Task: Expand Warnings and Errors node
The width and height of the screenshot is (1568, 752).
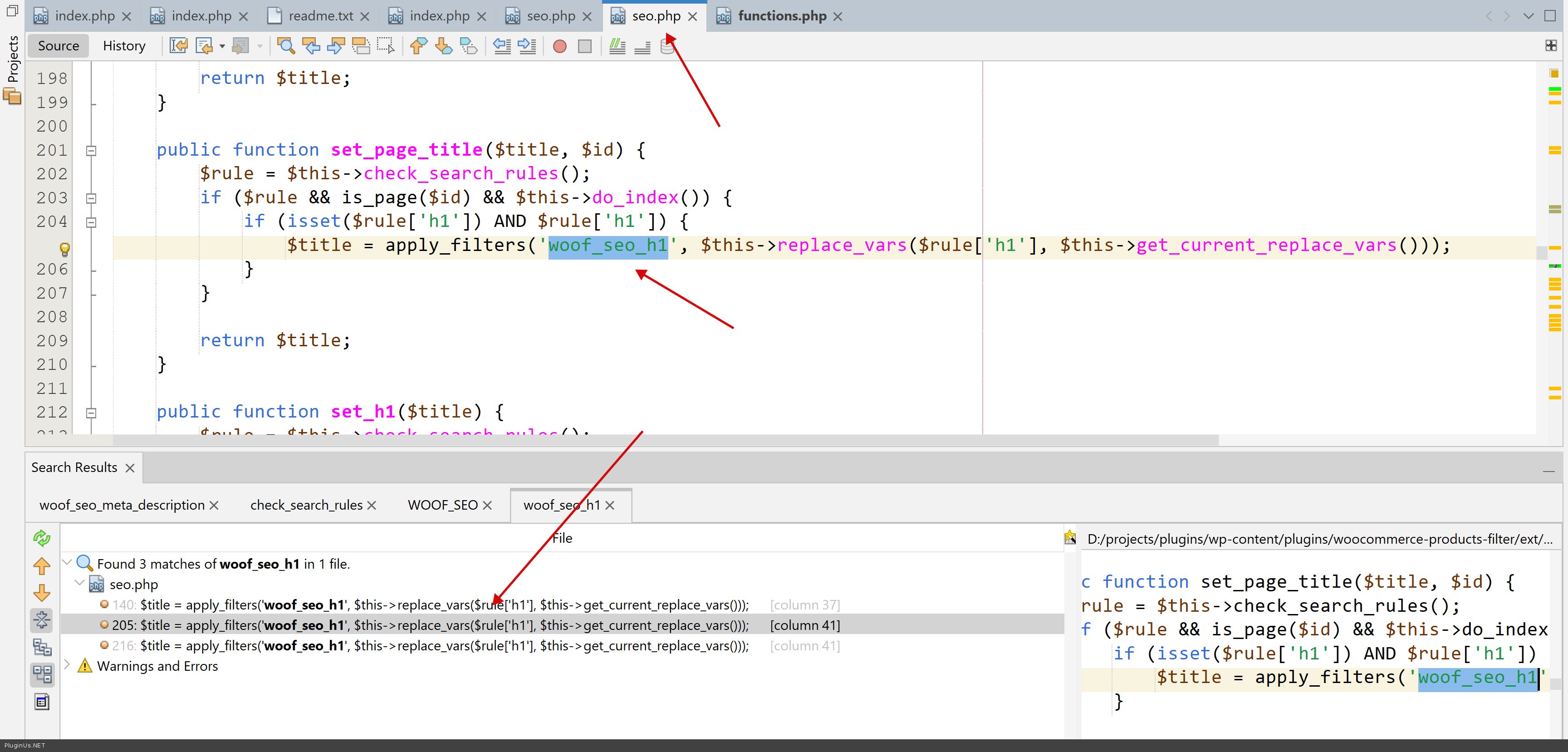Action: tap(67, 665)
